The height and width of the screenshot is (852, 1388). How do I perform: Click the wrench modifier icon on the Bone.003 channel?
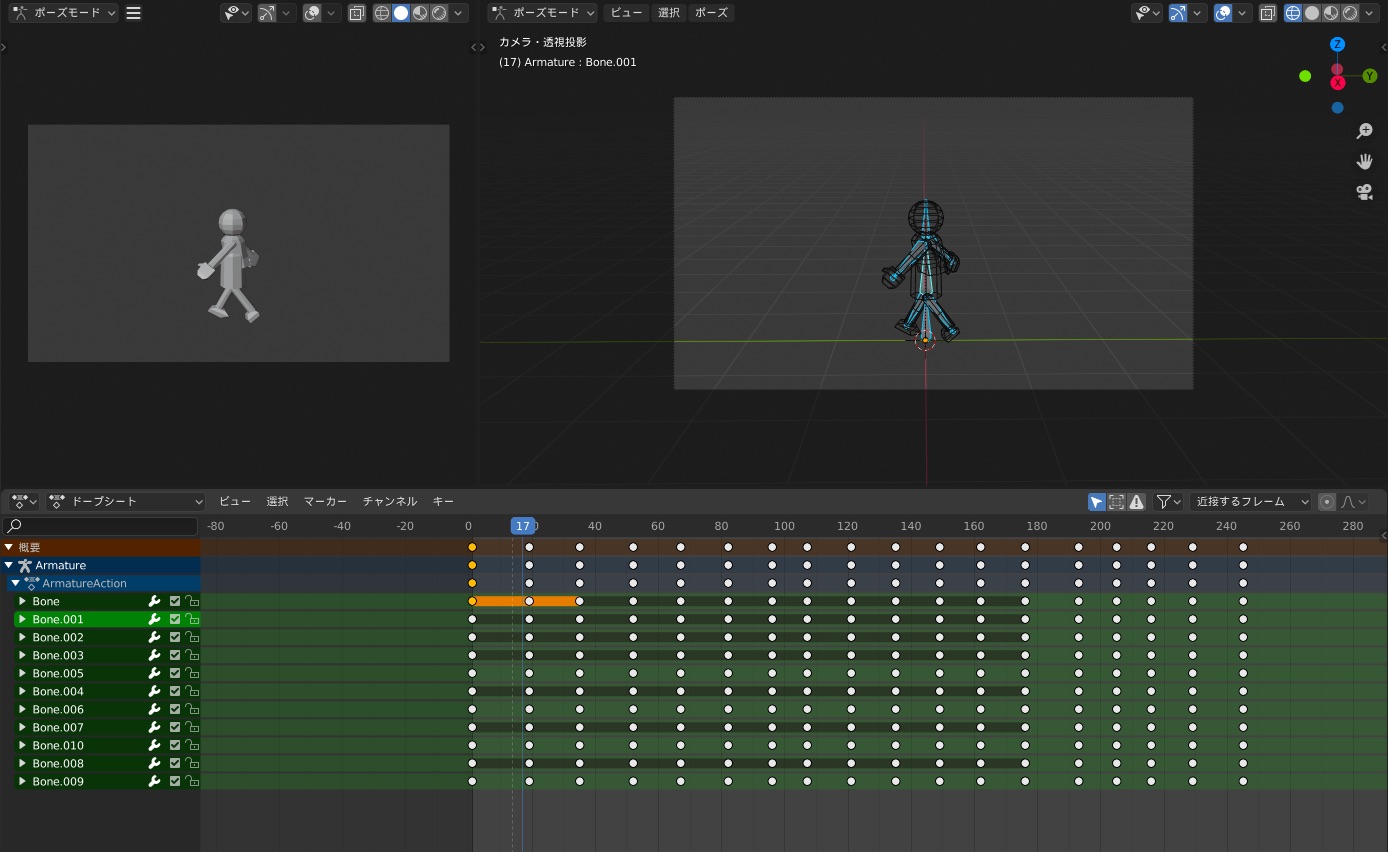pyautogui.click(x=154, y=656)
